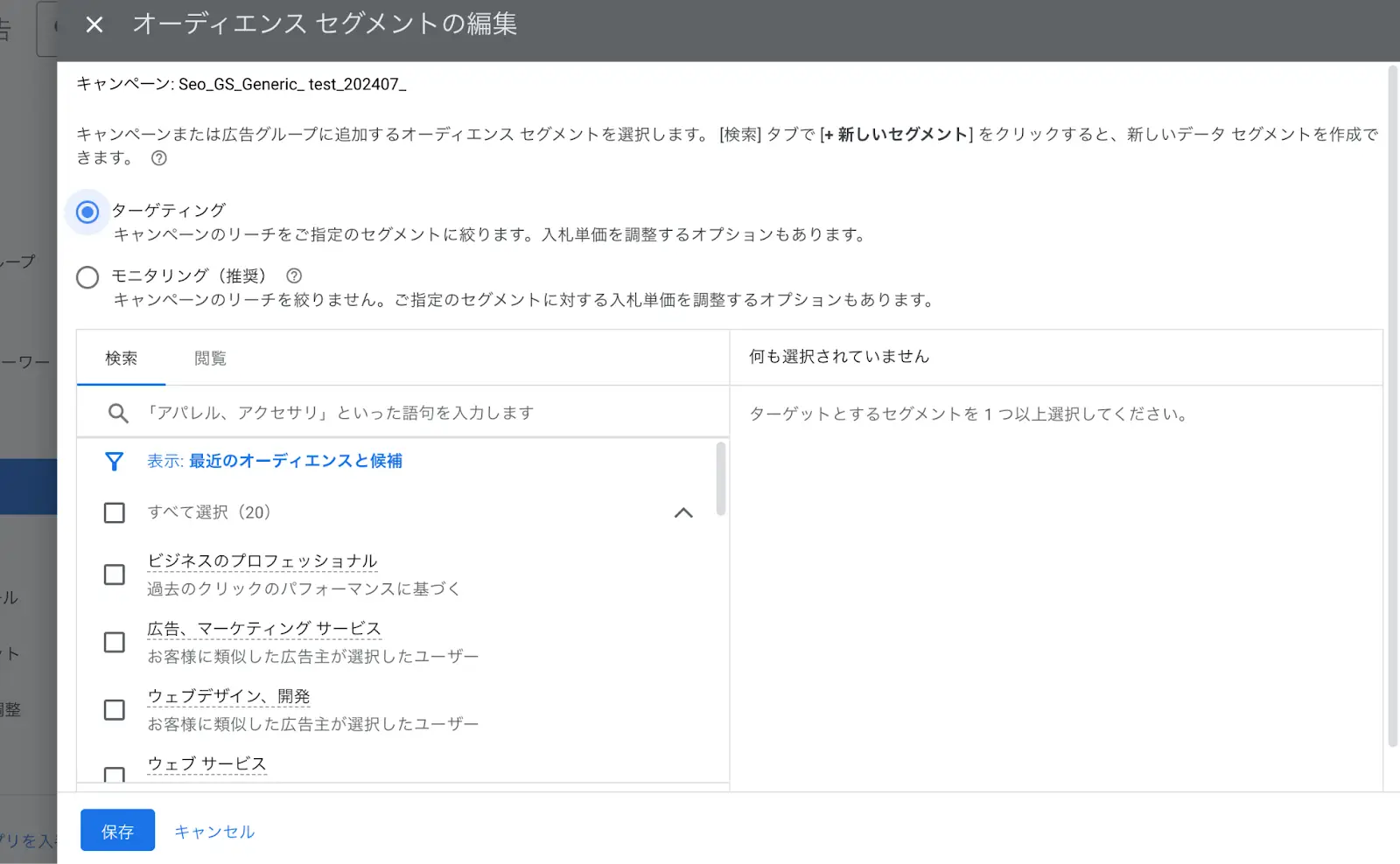Switch to the 閲覧 tab
The image size is (1400, 864).
(209, 358)
